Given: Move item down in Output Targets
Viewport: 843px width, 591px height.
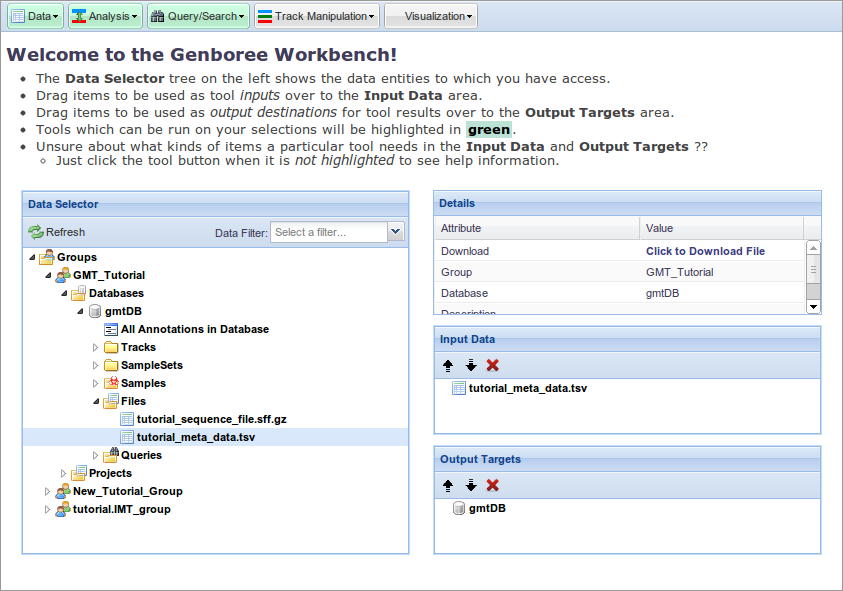Looking at the screenshot, I should (471, 486).
